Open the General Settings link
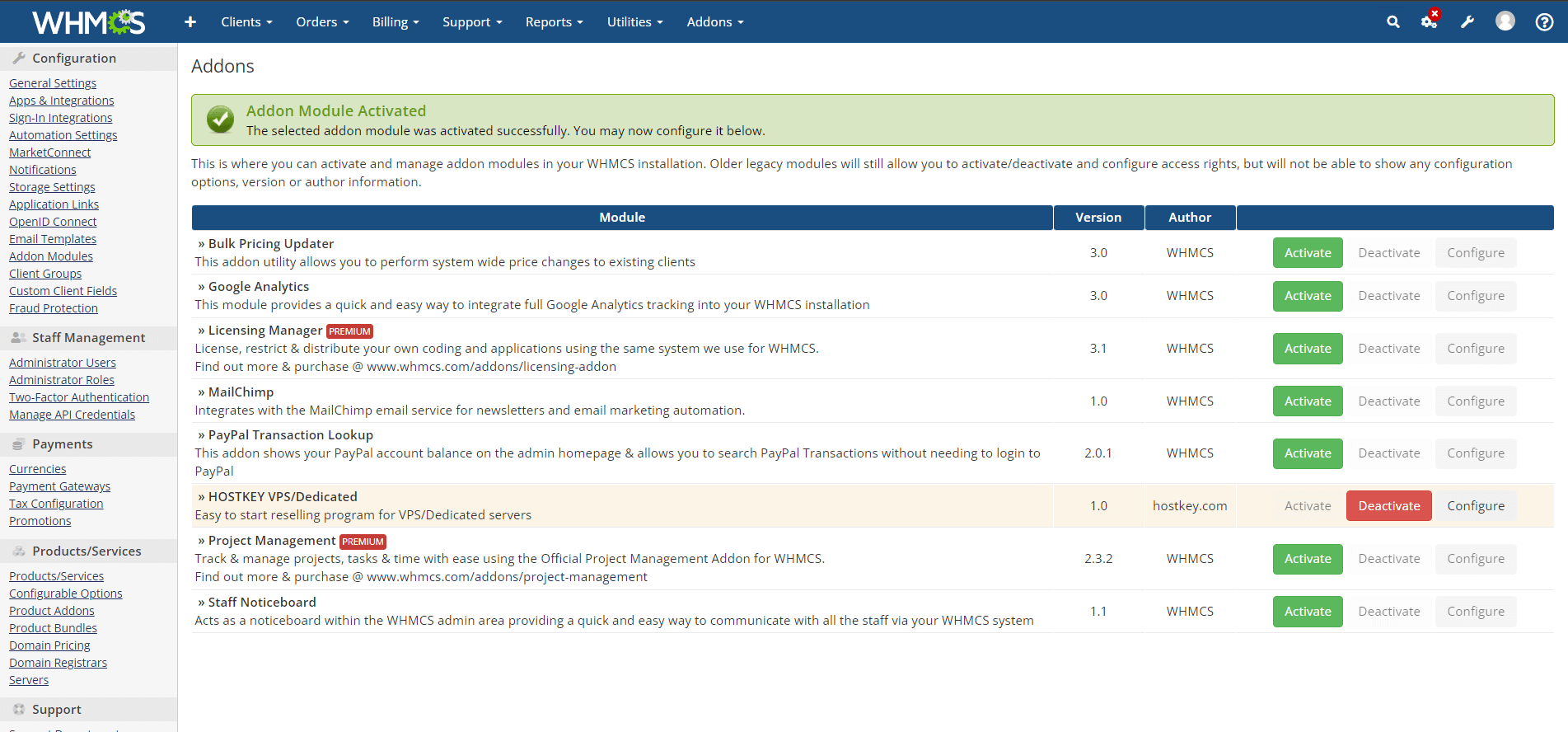The width and height of the screenshot is (1568, 732). [53, 83]
